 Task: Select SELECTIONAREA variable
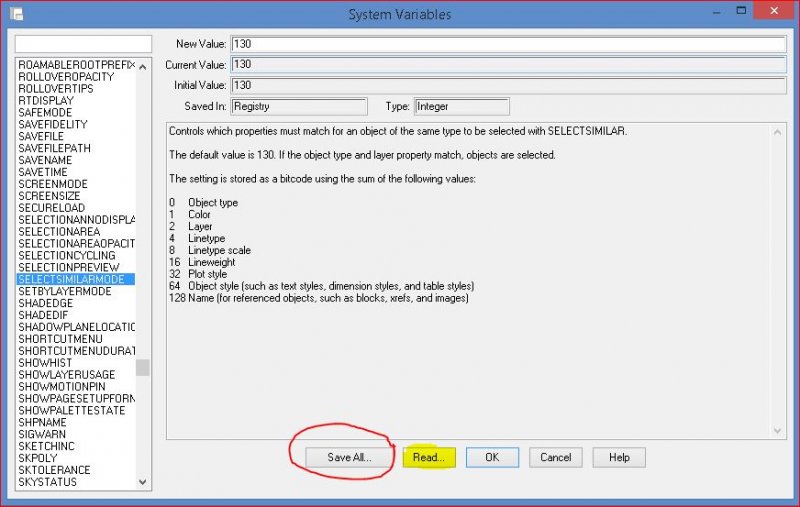pos(59,232)
